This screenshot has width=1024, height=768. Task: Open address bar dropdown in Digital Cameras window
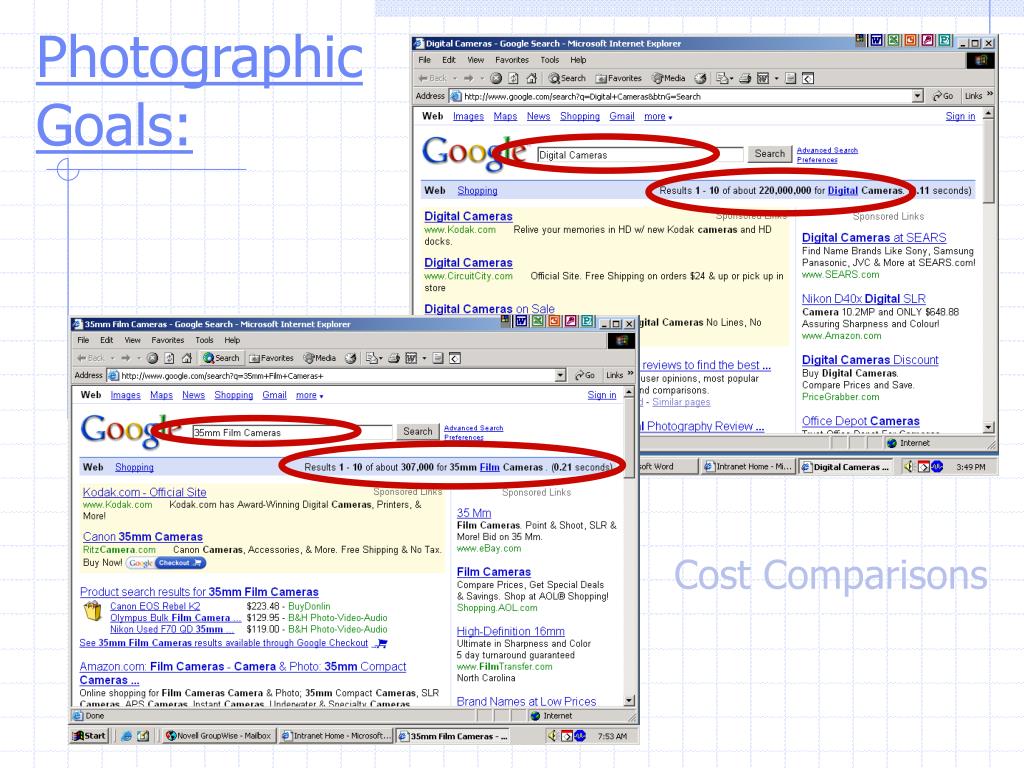[918, 96]
